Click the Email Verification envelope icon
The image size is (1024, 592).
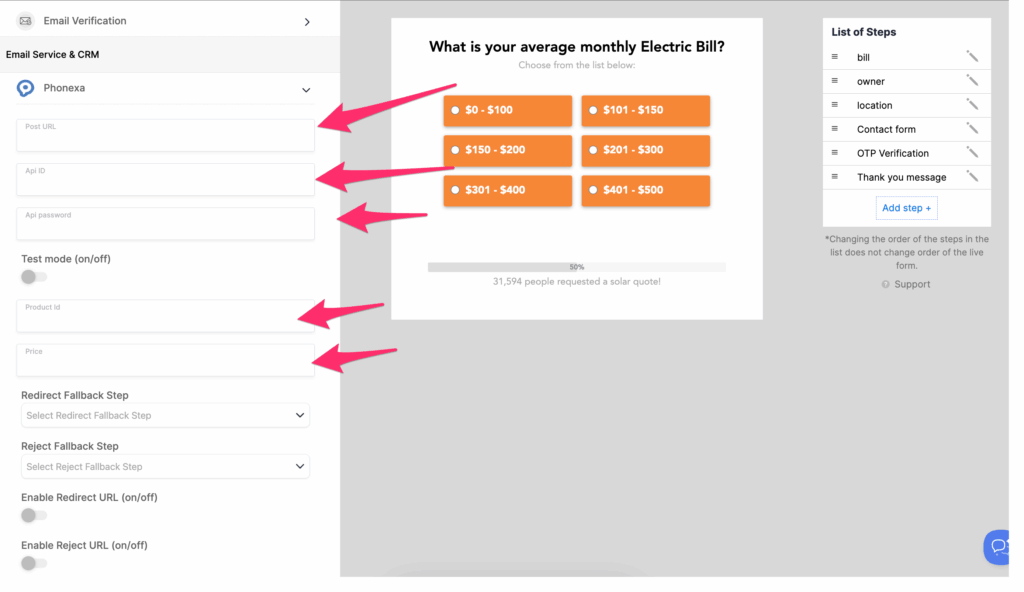tap(26, 21)
